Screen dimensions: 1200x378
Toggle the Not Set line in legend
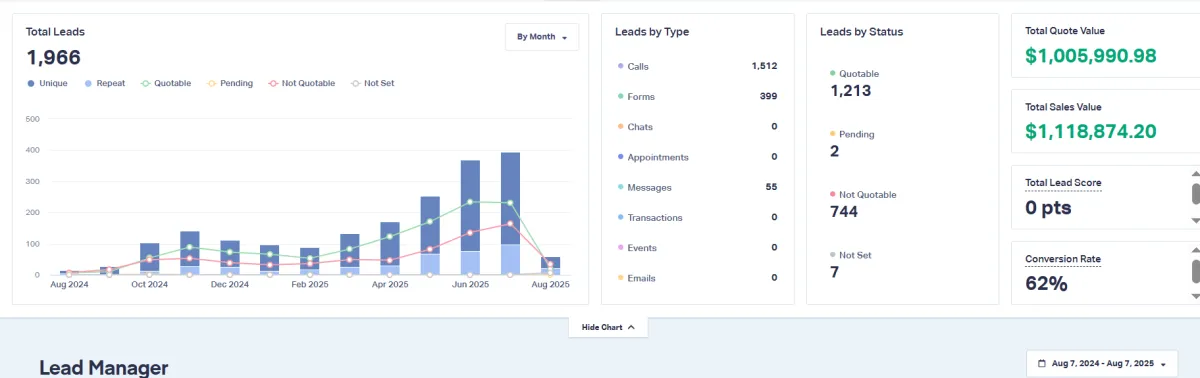click(372, 83)
